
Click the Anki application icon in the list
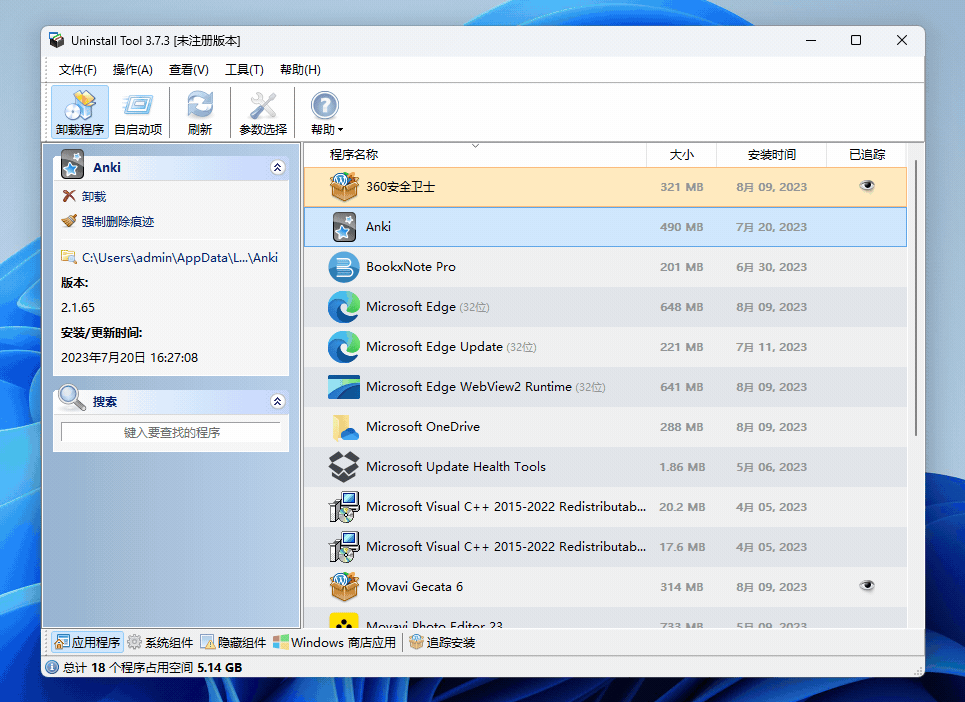(x=343, y=227)
